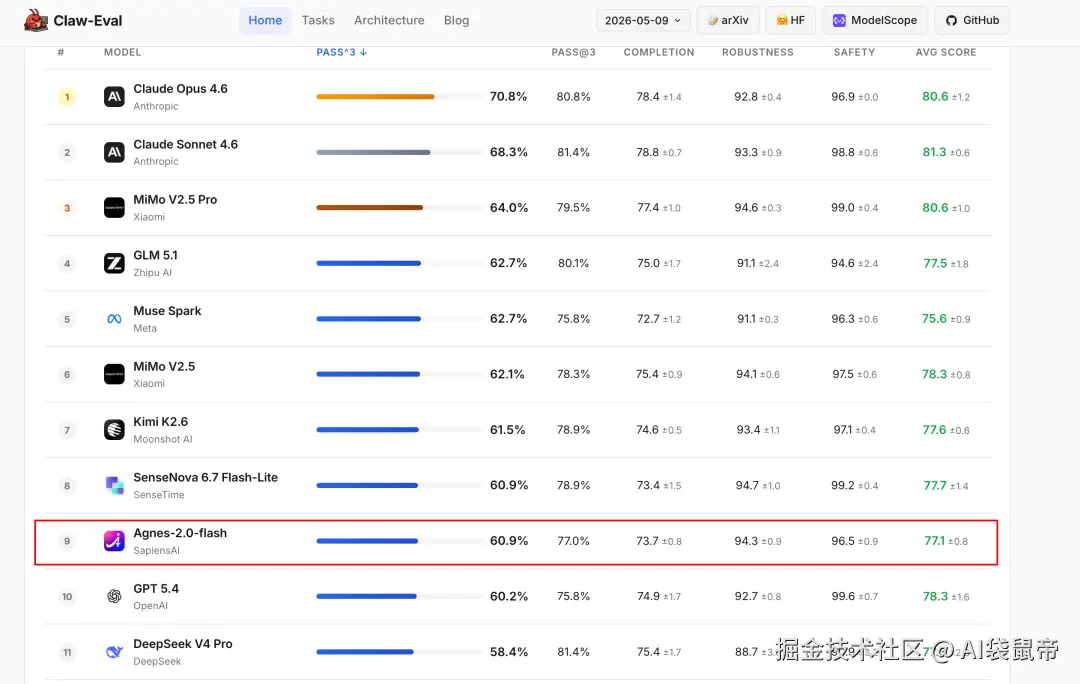Click the Xiaomi logo beside MiMo V2.5 Pro
Viewport: 1080px width, 684px height.
click(114, 207)
